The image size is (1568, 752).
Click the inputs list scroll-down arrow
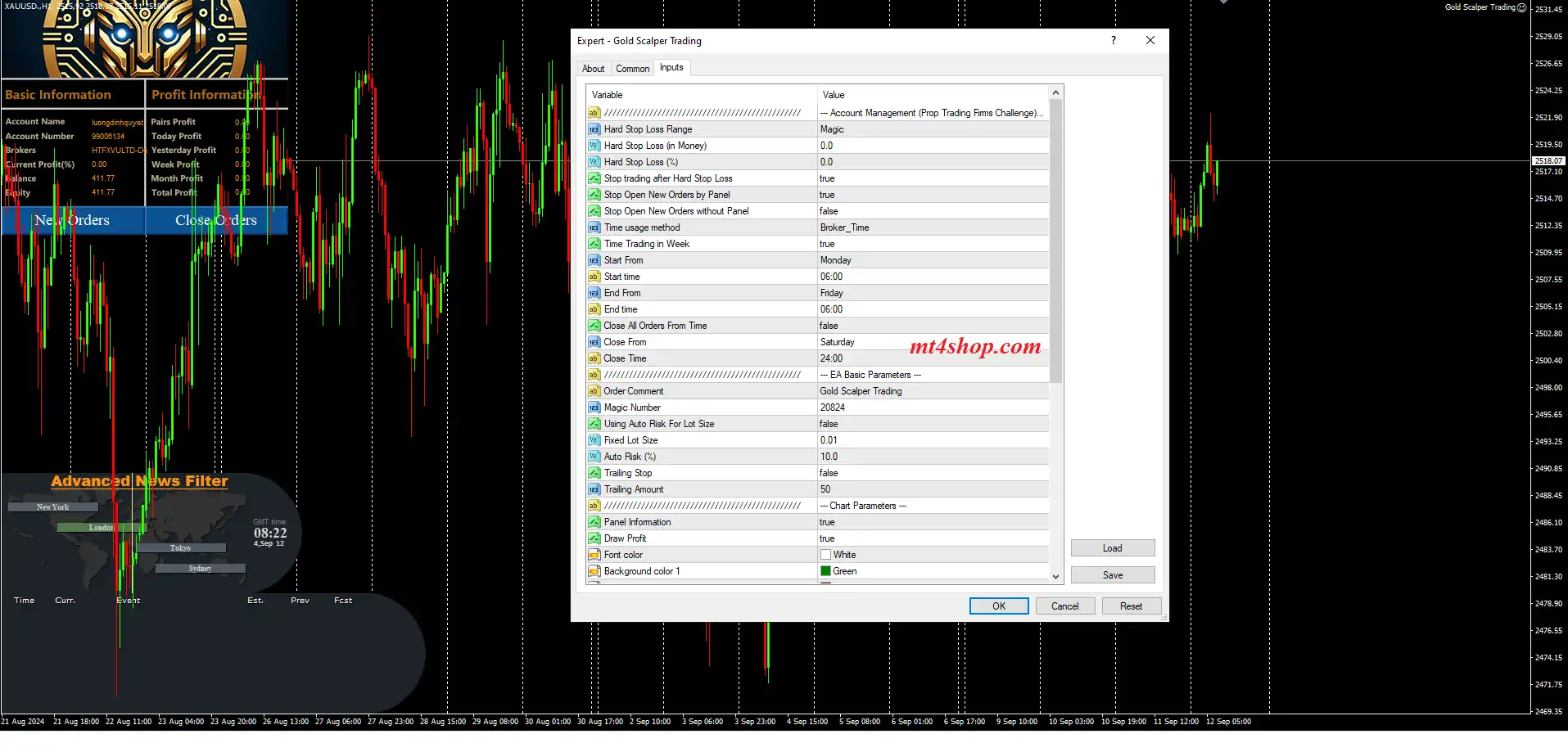pos(1055,576)
